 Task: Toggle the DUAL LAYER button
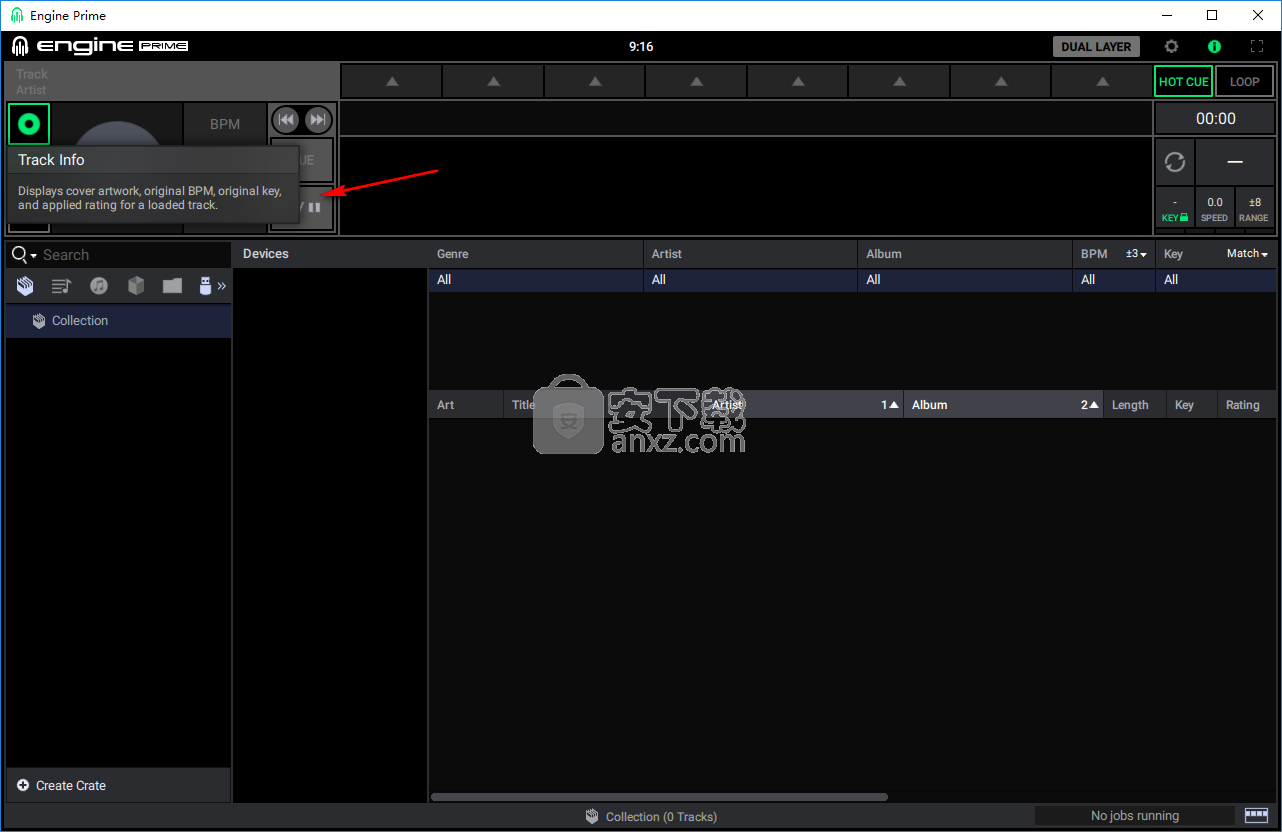click(x=1096, y=46)
